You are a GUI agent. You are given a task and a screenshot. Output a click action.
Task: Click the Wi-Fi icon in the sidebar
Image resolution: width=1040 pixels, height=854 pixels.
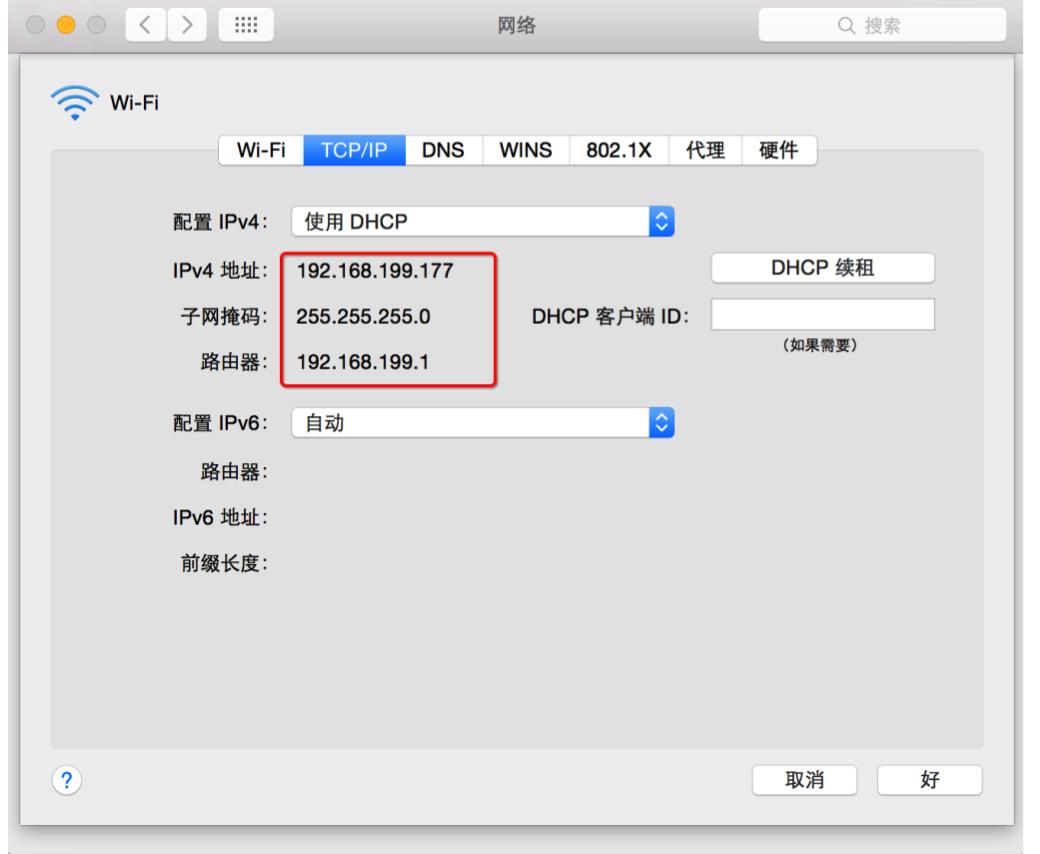click(75, 99)
